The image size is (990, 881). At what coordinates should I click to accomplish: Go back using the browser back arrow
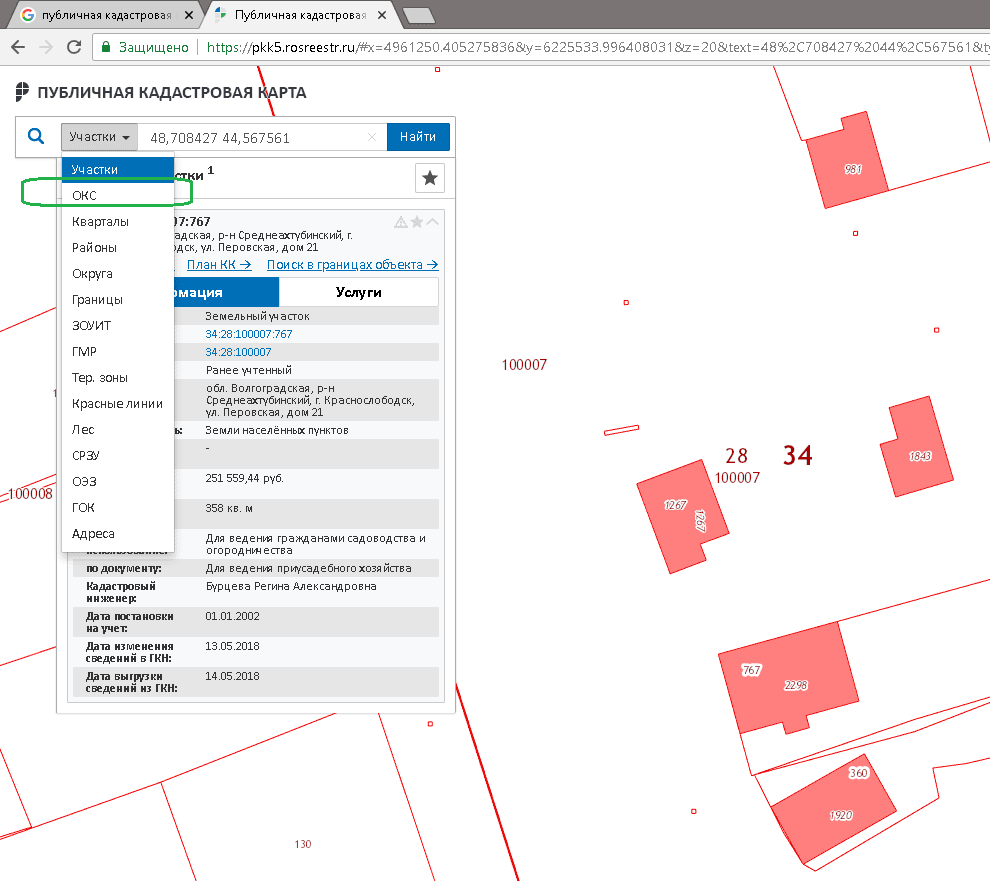tap(18, 47)
